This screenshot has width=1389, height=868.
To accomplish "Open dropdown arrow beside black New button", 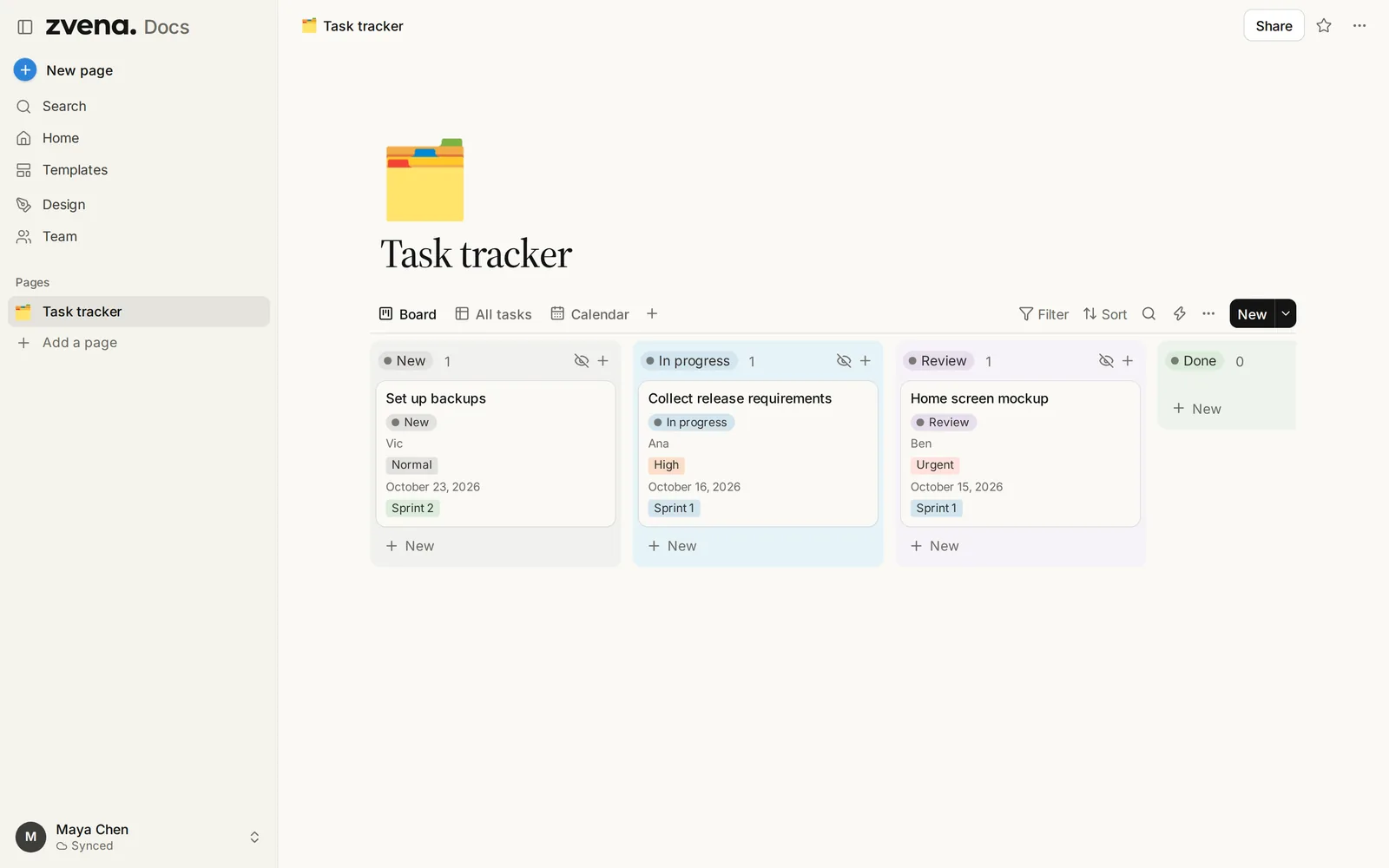I will coord(1286,314).
